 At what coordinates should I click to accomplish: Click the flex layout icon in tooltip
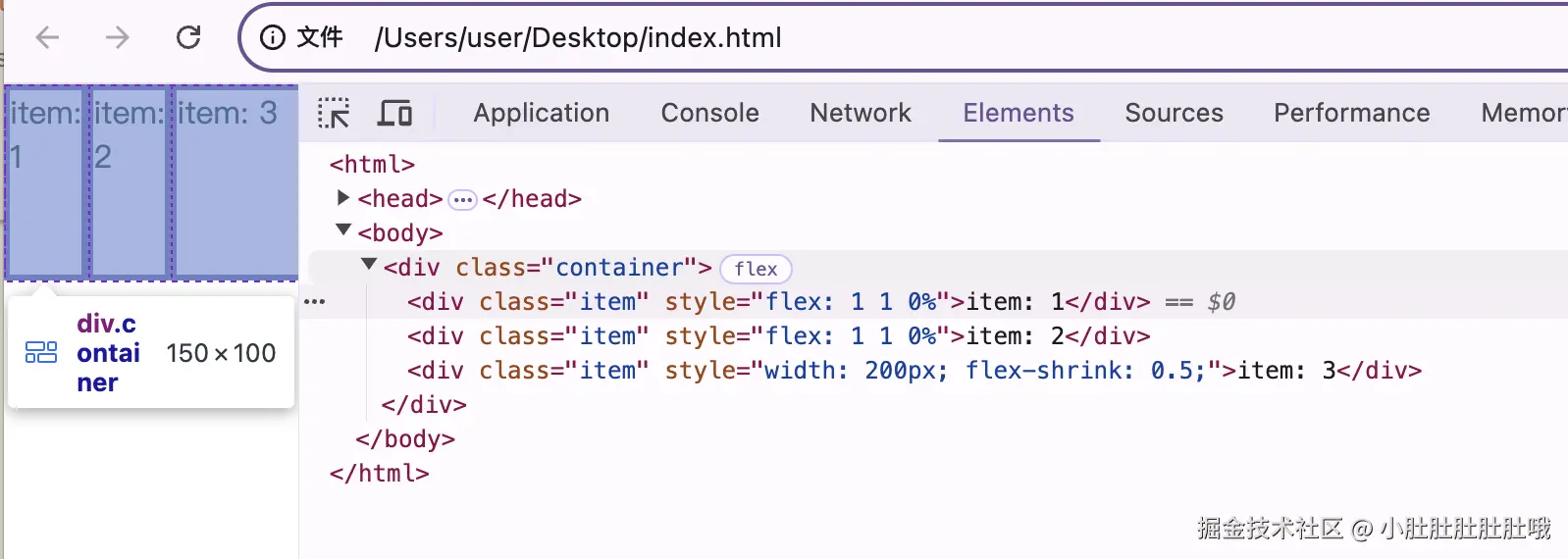(41, 352)
